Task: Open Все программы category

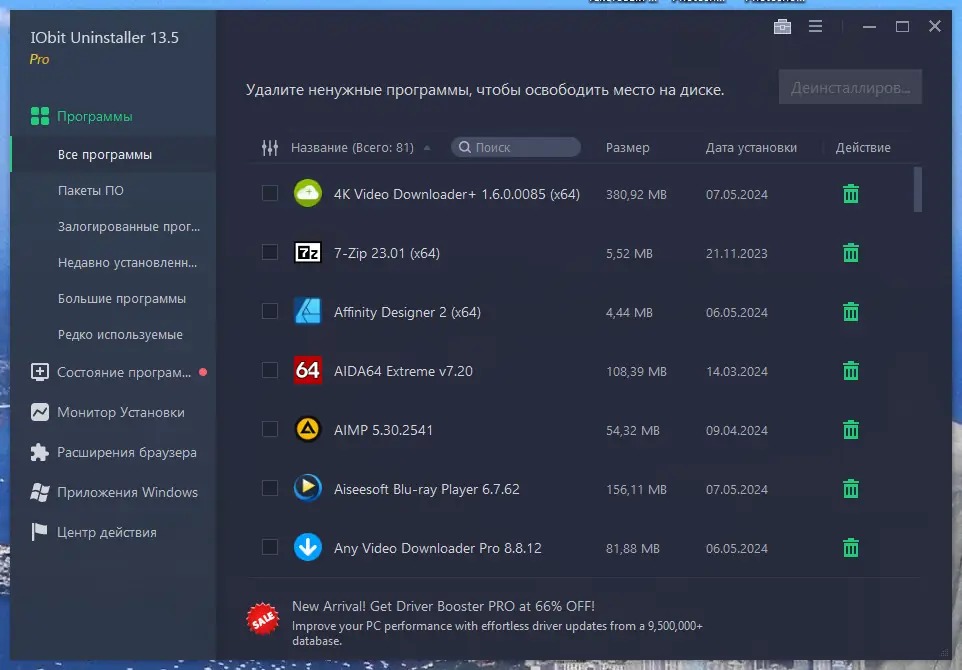Action: (113, 155)
